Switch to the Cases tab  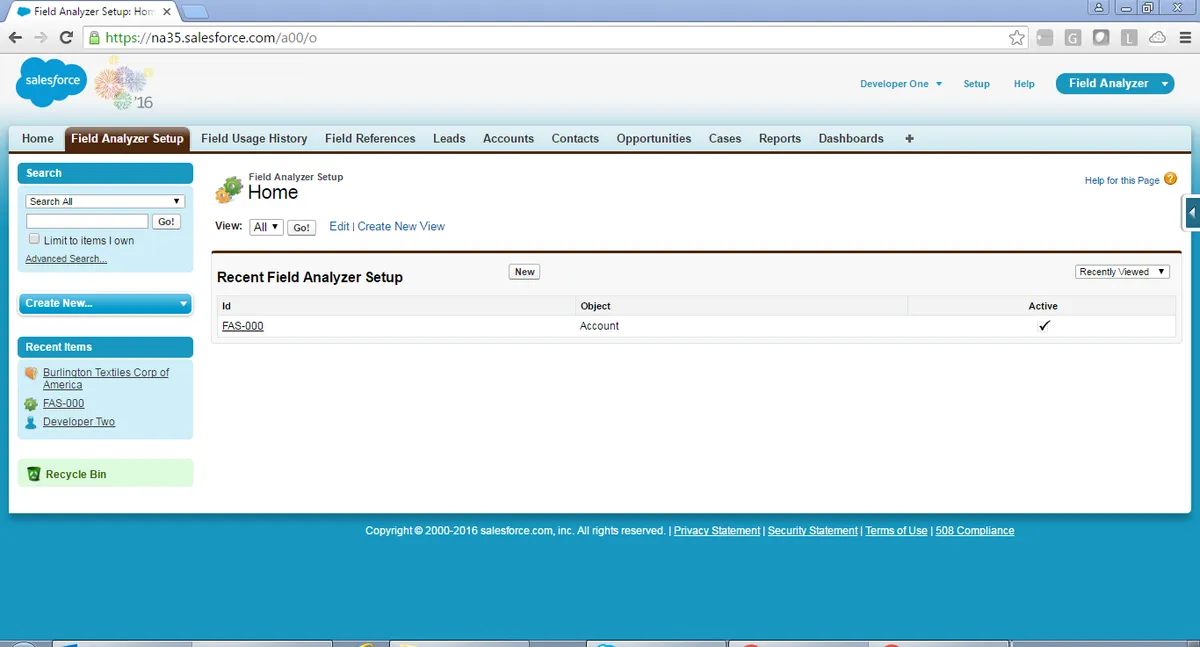pos(725,139)
